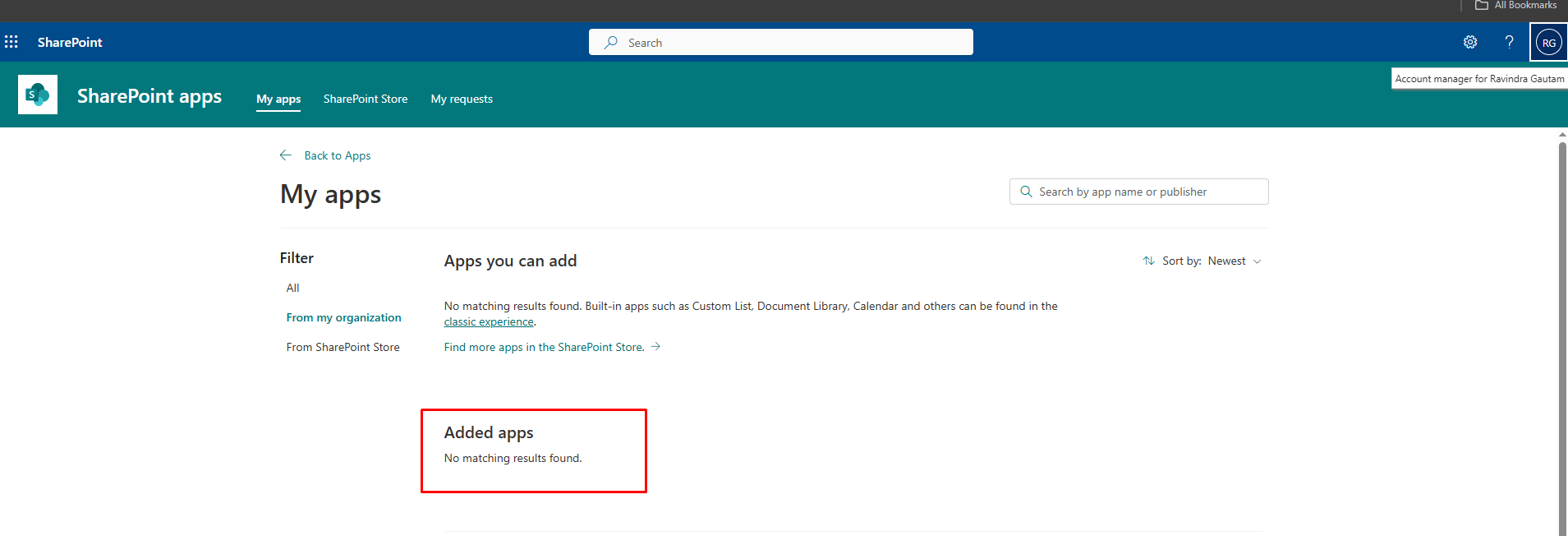Open the Settings gear icon

click(1470, 42)
